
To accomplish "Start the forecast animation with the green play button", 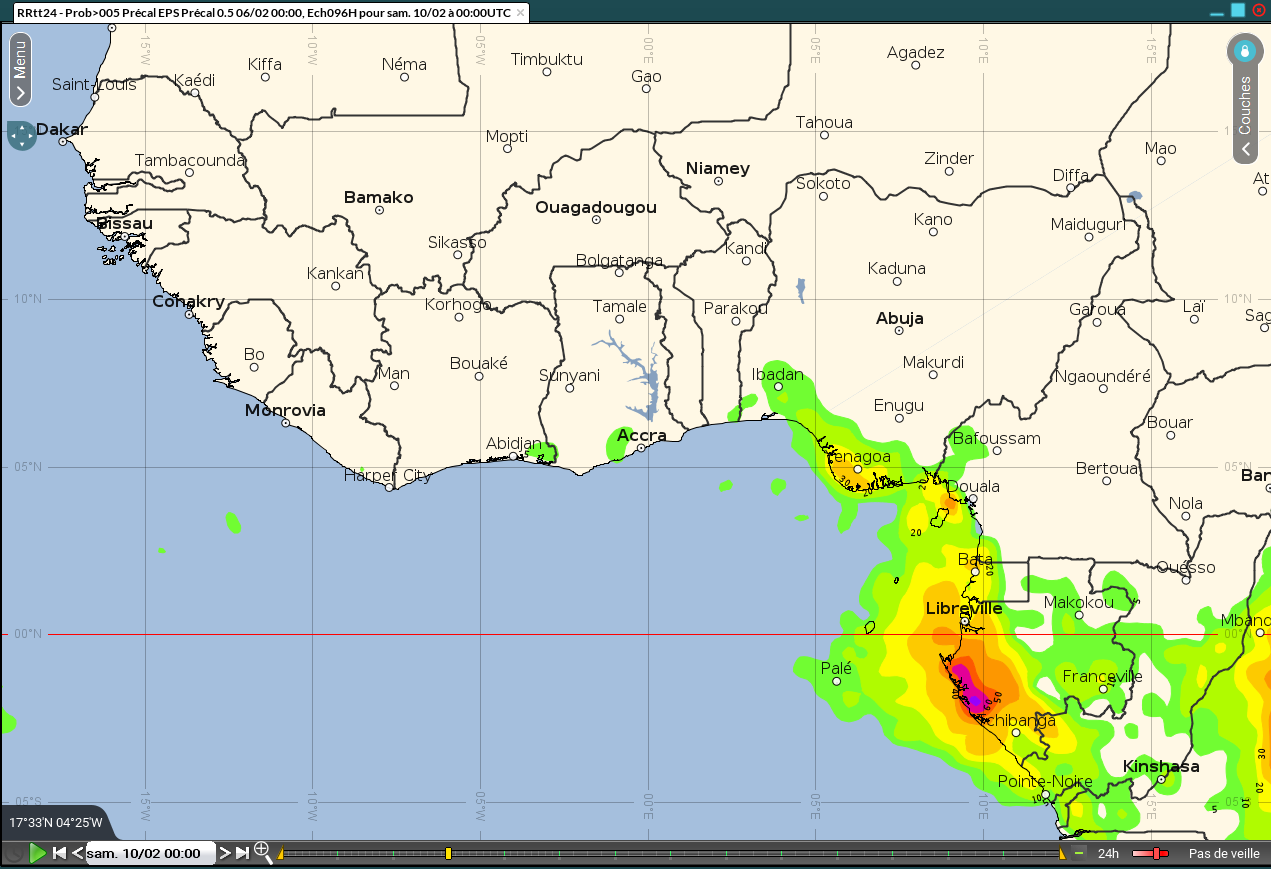I will tap(38, 853).
